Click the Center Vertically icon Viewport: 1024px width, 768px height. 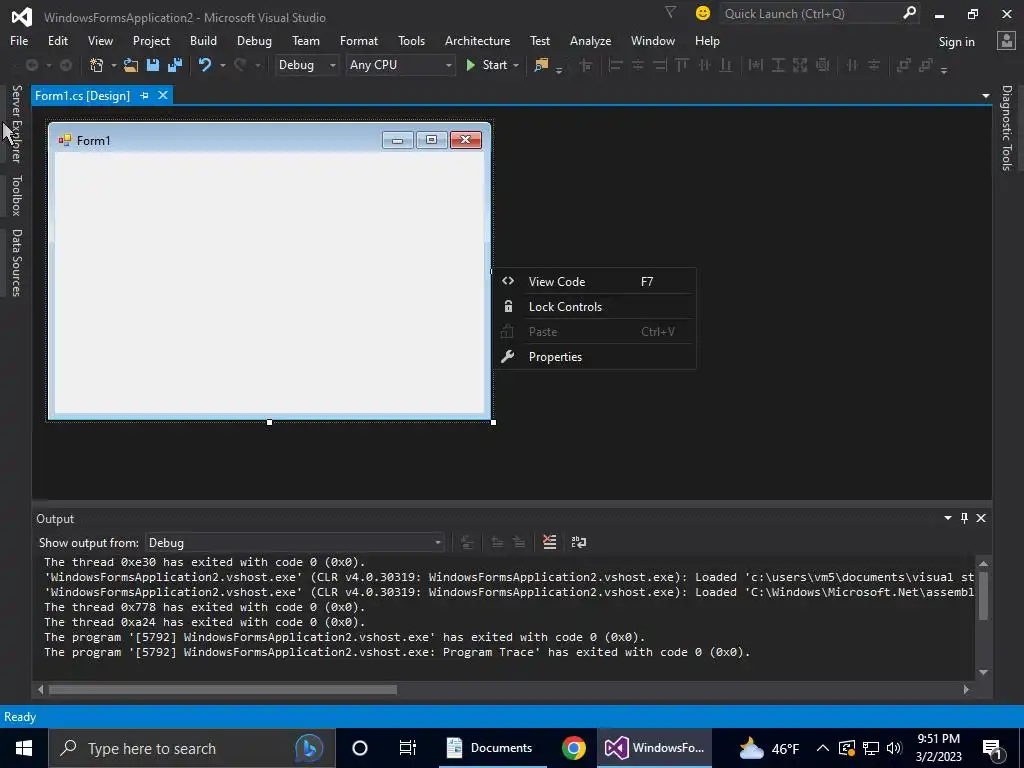point(874,65)
